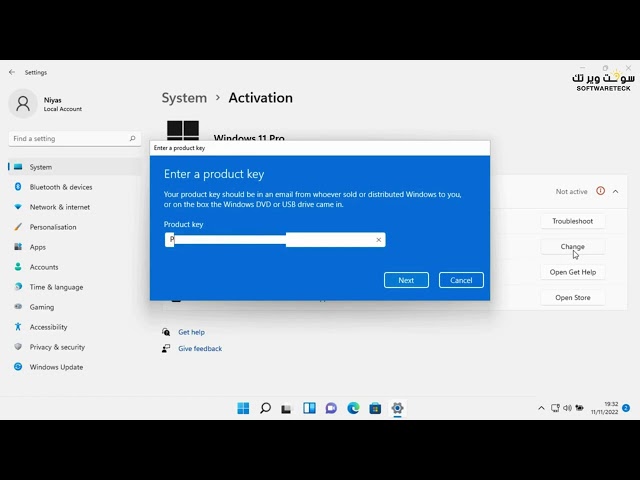Open Bluetooth & devices settings

point(75,187)
